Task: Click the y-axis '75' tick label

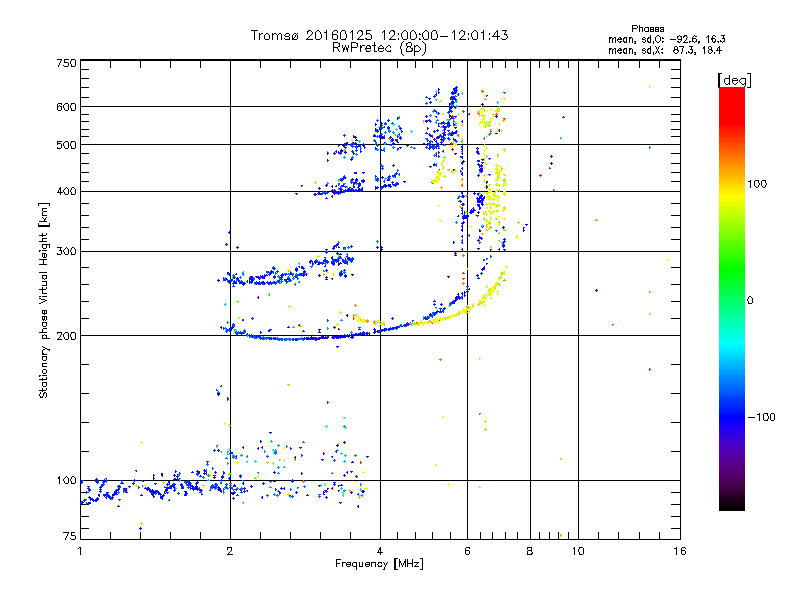Action: click(70, 536)
